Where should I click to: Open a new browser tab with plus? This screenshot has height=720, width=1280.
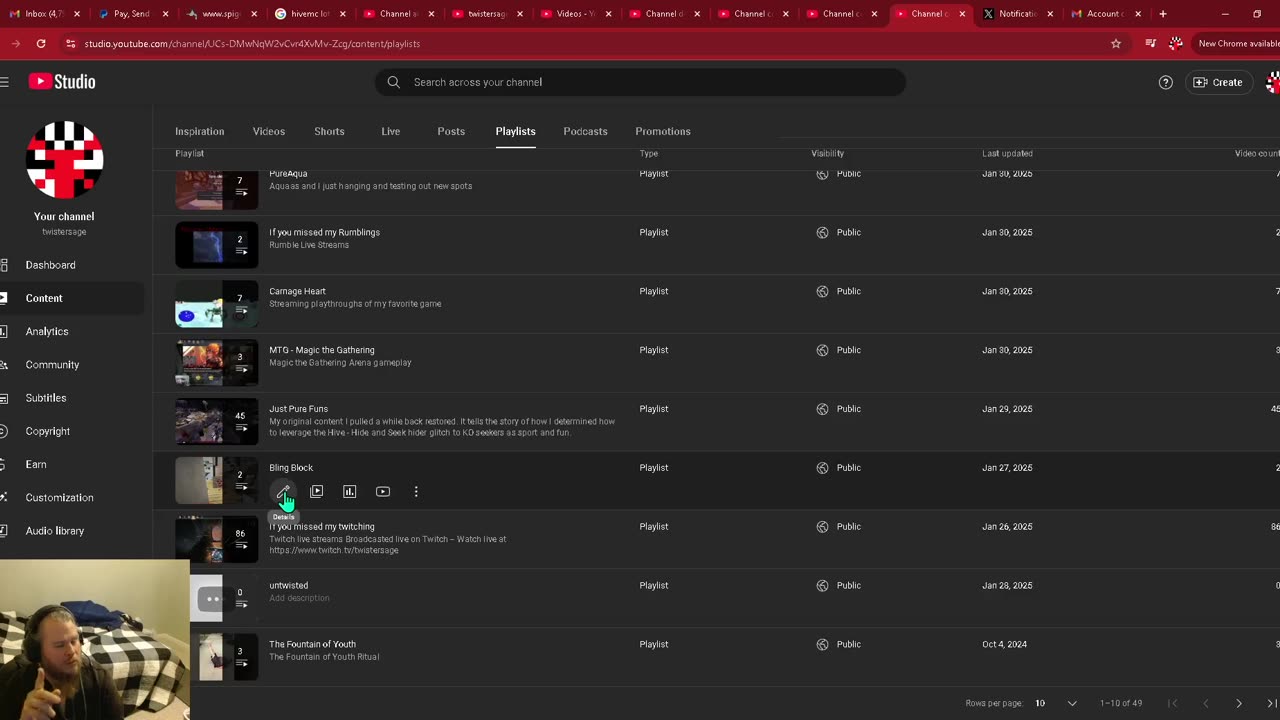(1163, 14)
